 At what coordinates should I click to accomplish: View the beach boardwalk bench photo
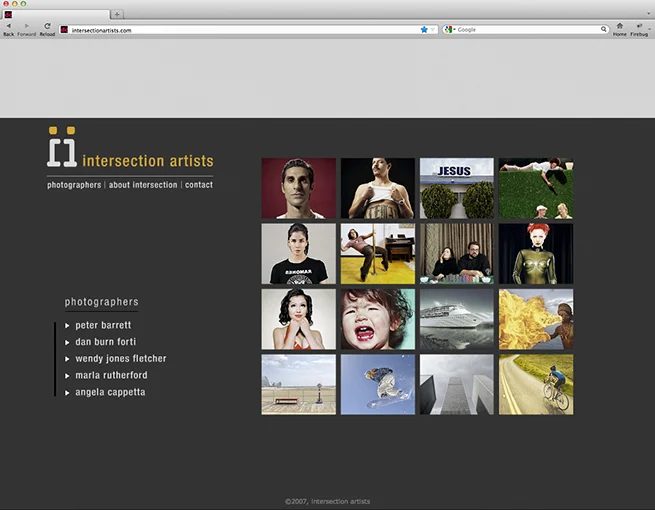pyautogui.click(x=299, y=385)
